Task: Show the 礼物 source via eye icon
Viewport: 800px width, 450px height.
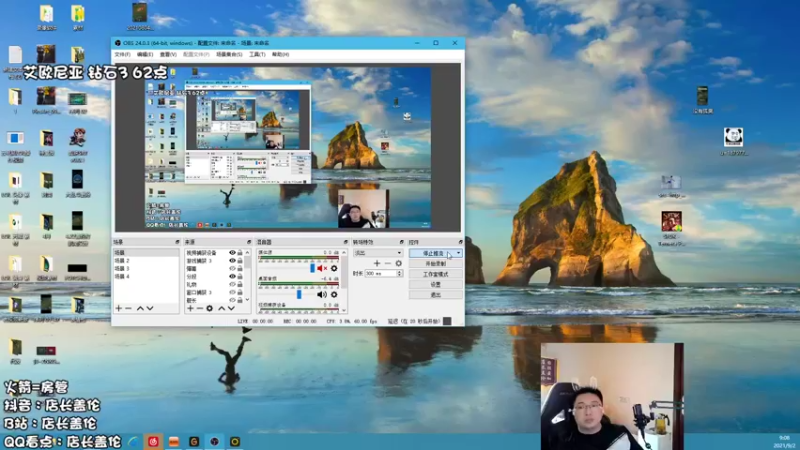Action: [232, 284]
